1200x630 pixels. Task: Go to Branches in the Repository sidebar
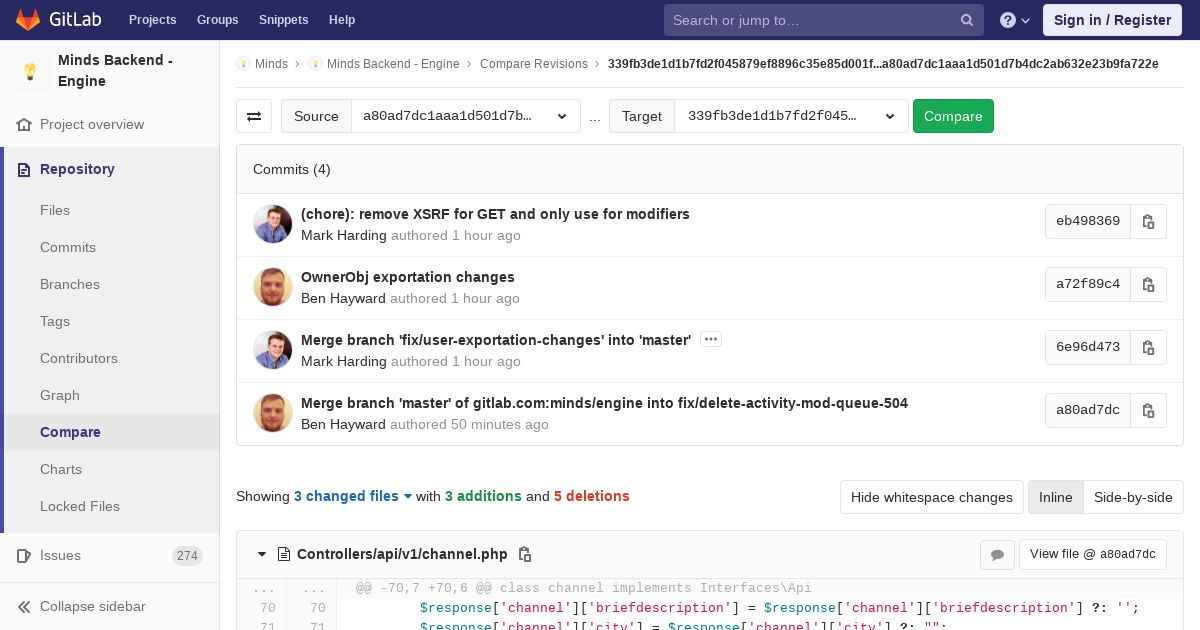(x=70, y=284)
